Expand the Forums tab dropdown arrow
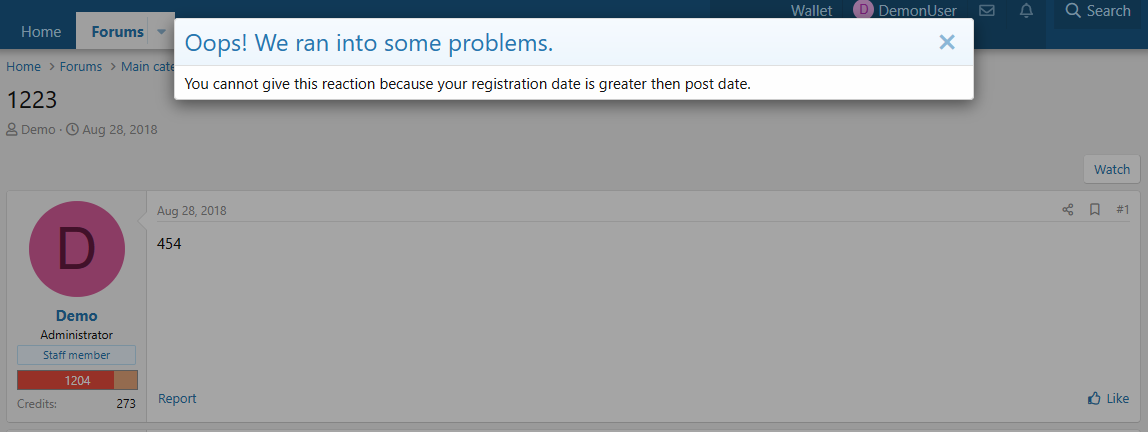The image size is (1148, 432). [161, 32]
